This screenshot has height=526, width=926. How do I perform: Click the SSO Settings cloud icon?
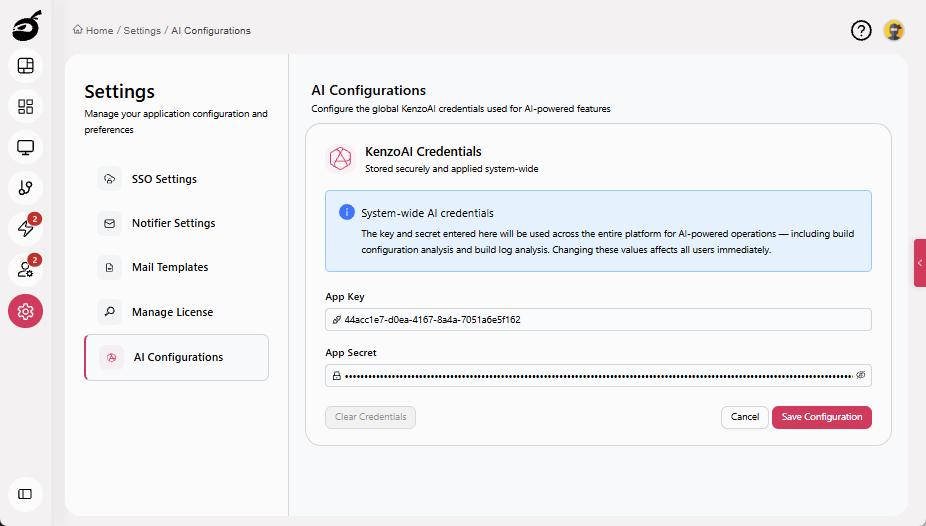109,179
